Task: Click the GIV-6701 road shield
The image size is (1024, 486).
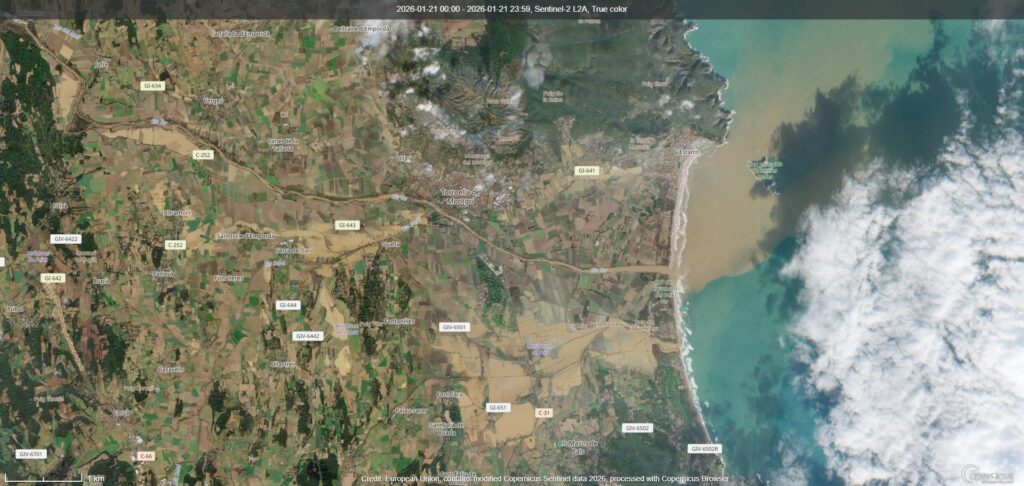Action: pyautogui.click(x=31, y=454)
